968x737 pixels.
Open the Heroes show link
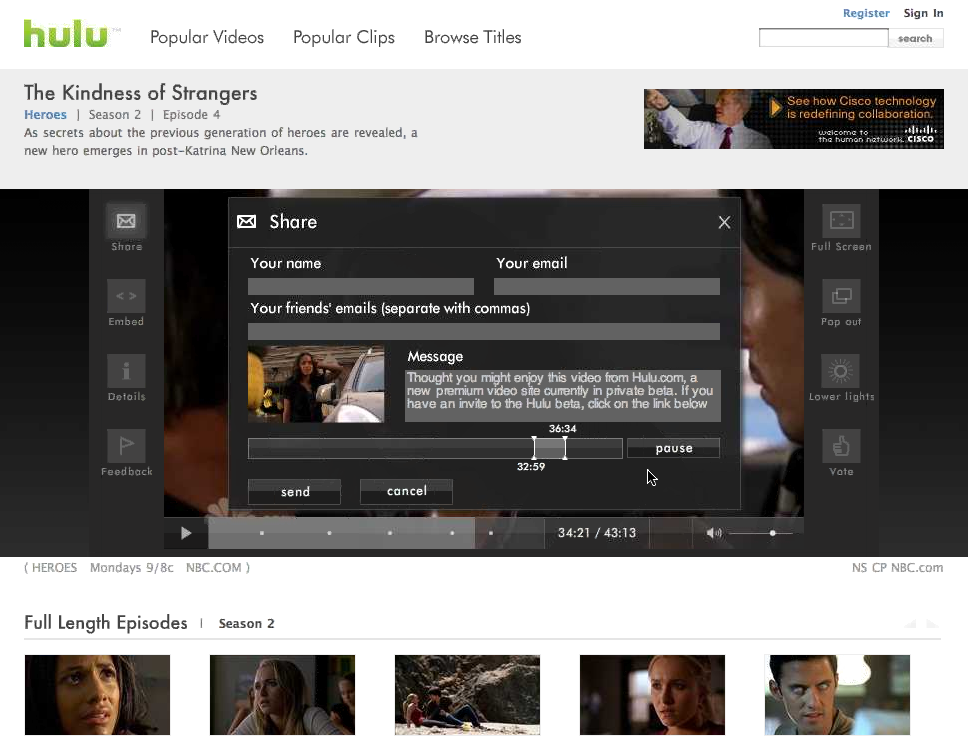pyautogui.click(x=45, y=115)
